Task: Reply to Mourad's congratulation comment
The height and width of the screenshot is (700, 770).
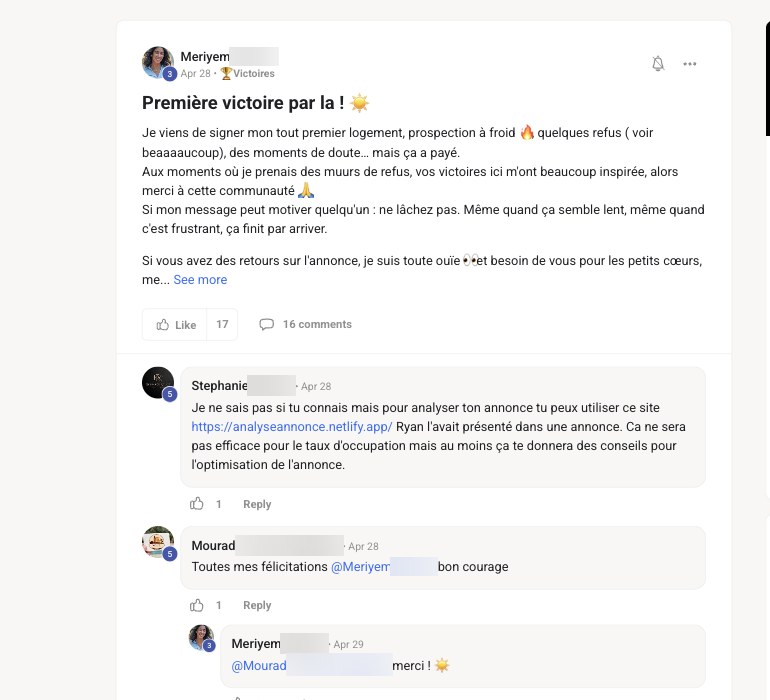Action: click(x=257, y=605)
